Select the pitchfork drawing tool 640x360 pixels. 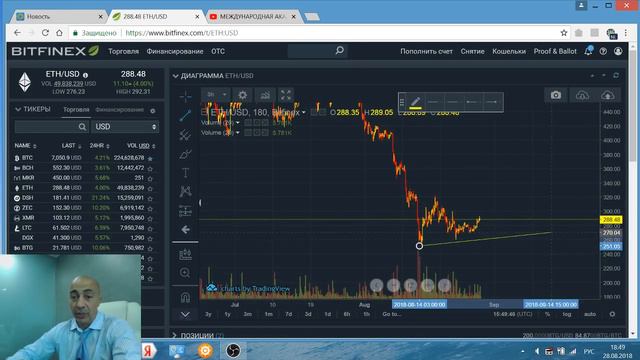click(x=185, y=135)
